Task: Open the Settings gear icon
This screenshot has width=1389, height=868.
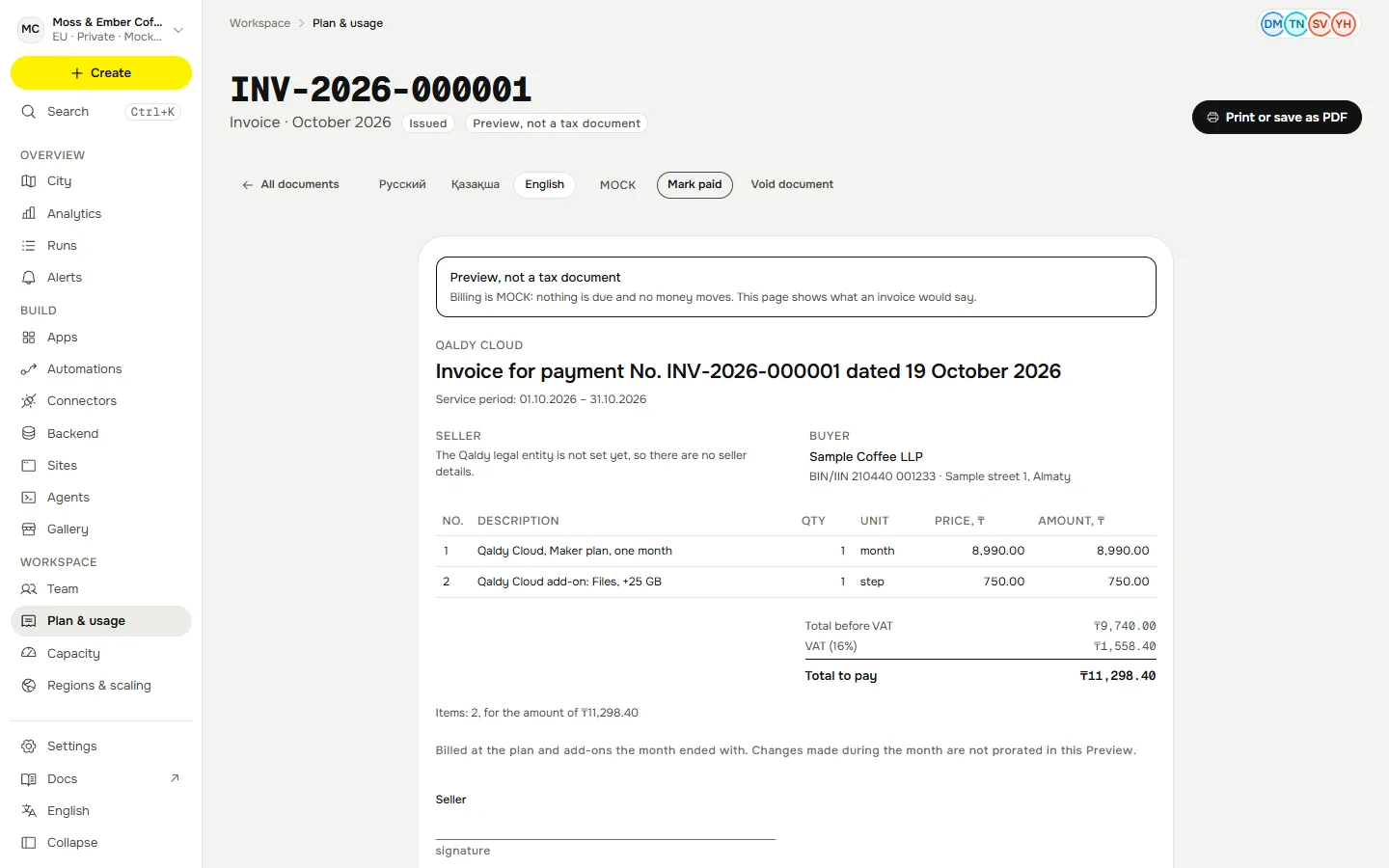Action: [x=29, y=746]
